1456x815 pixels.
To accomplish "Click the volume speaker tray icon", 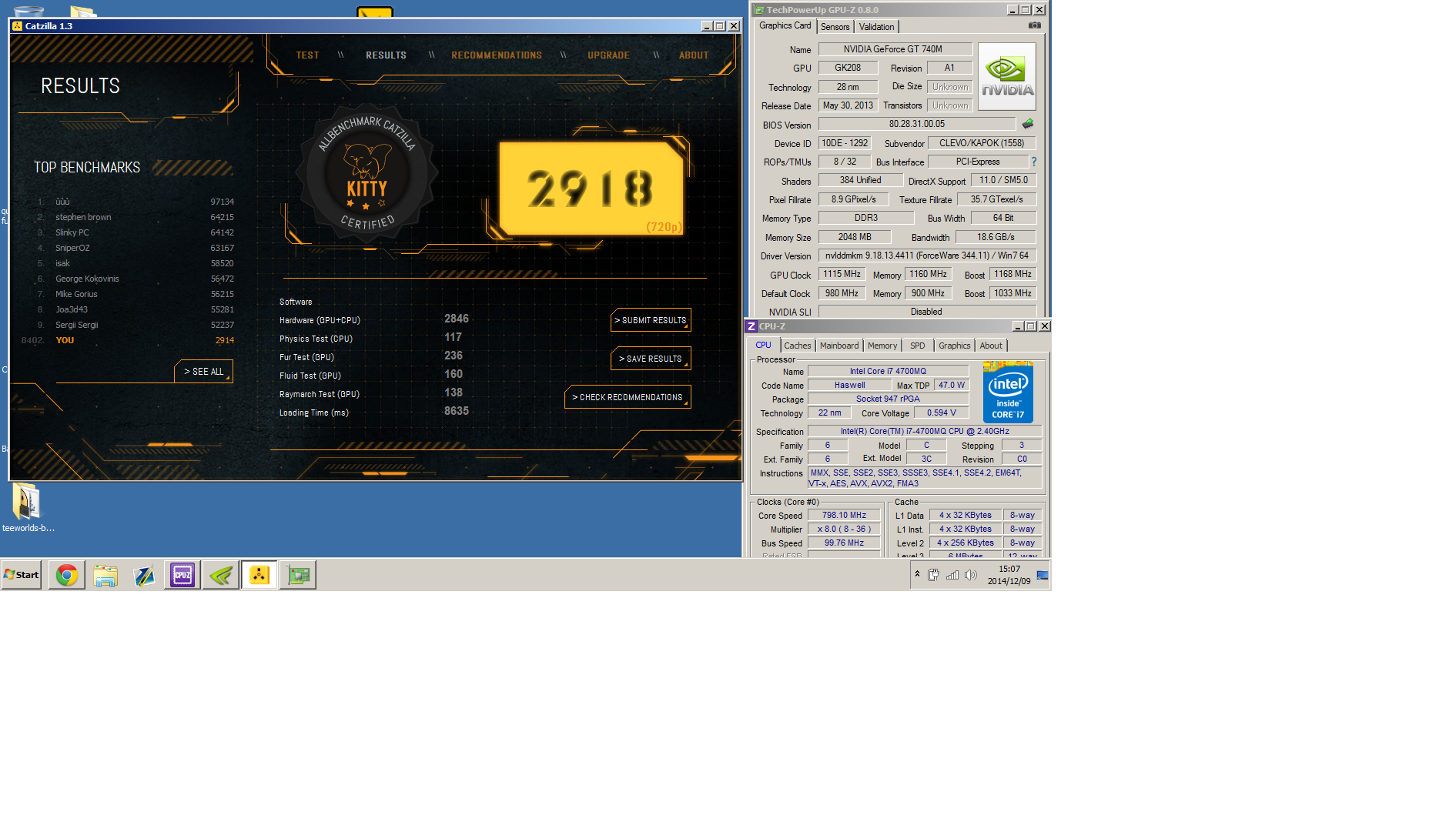I will click(971, 575).
